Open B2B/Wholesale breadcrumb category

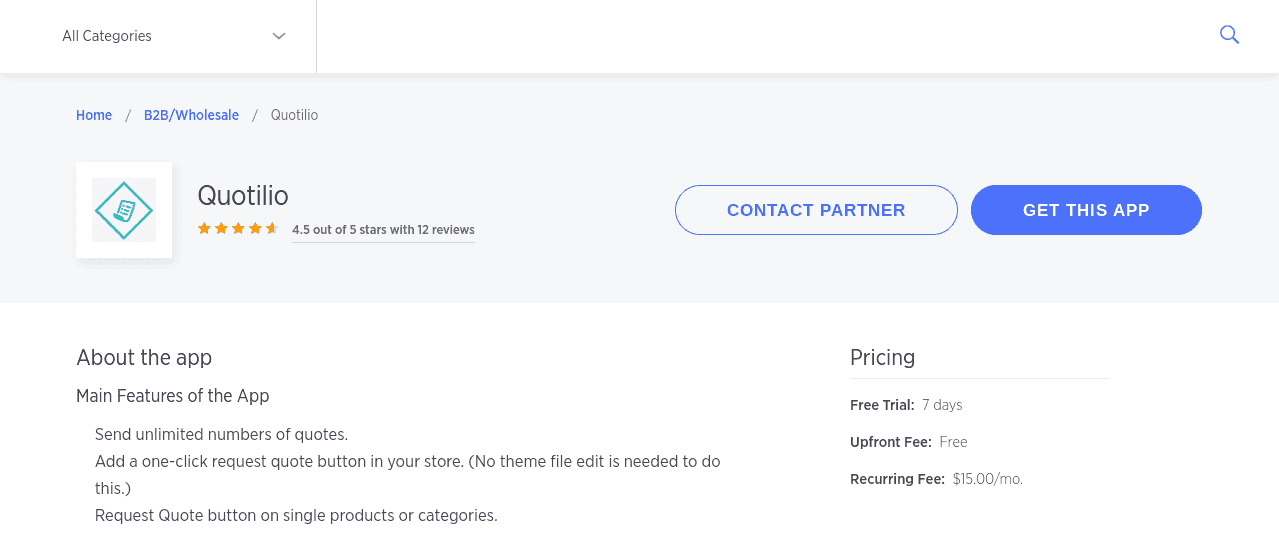(x=191, y=115)
